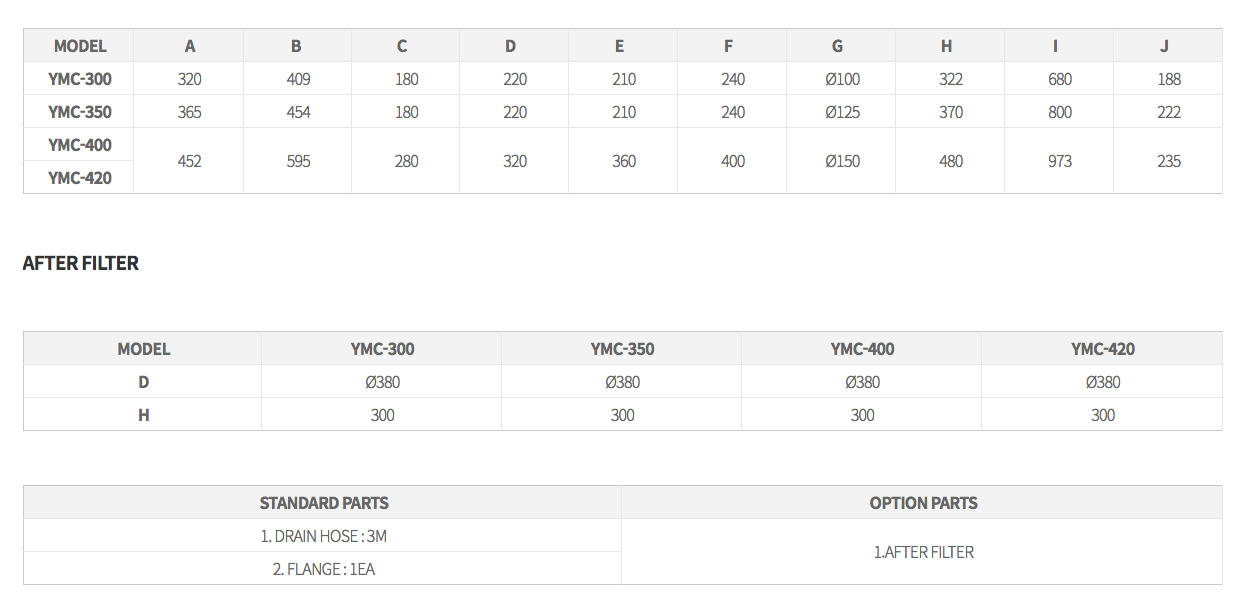Click the STANDARD PARTS table header
Image resolution: width=1233 pixels, height=606 pixels.
pyautogui.click(x=323, y=503)
